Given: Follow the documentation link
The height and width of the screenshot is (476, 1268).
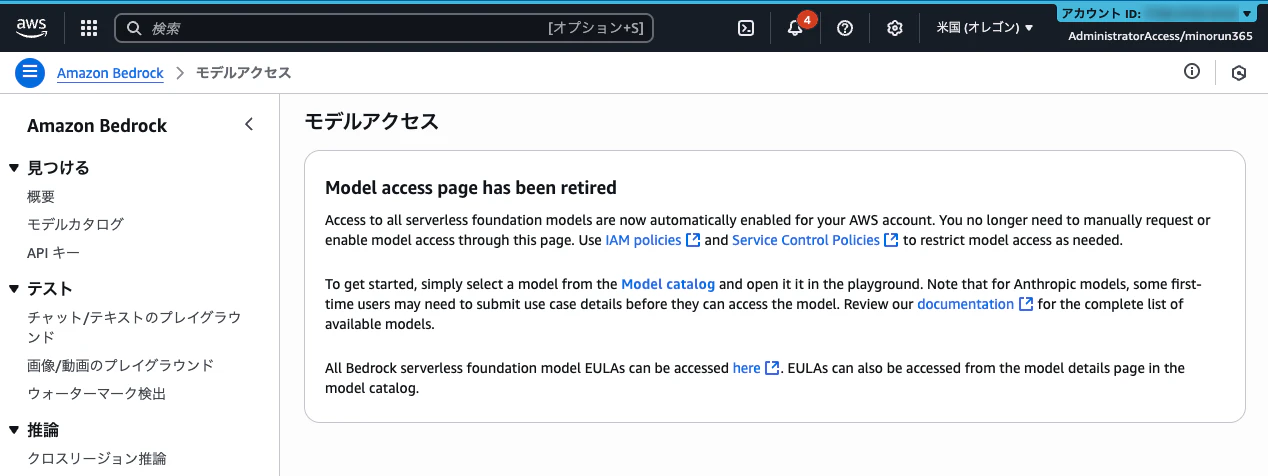Looking at the screenshot, I should point(965,304).
